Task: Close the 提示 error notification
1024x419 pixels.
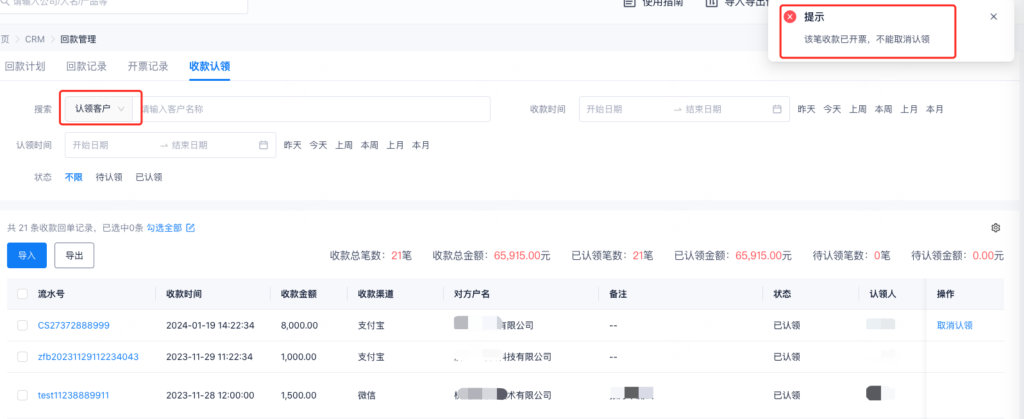Action: [x=993, y=17]
